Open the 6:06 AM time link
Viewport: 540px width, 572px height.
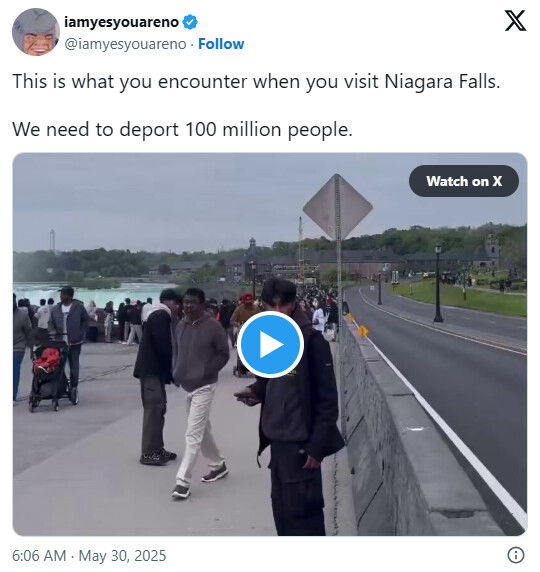39,556
